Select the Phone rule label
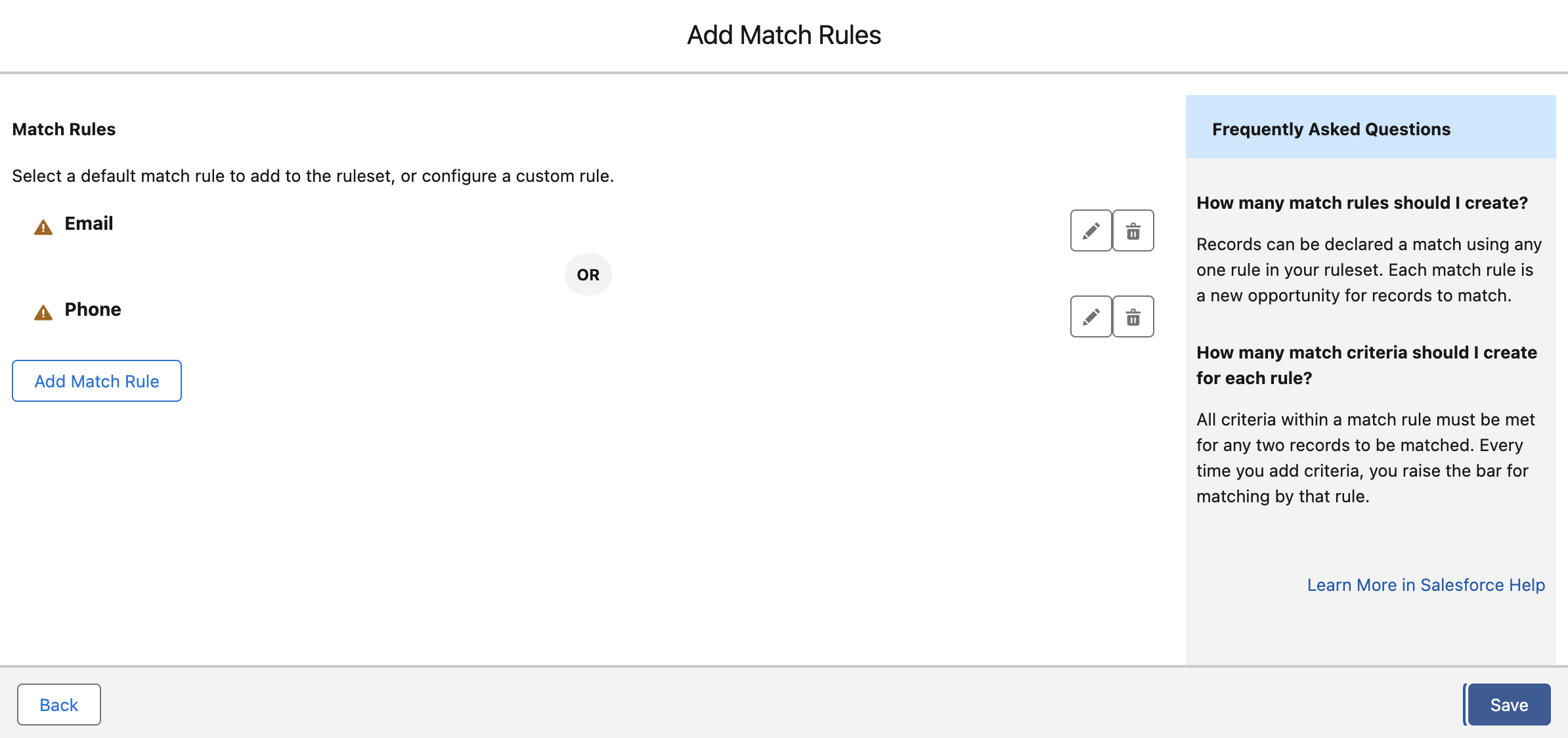This screenshot has width=1568, height=738. click(x=92, y=309)
